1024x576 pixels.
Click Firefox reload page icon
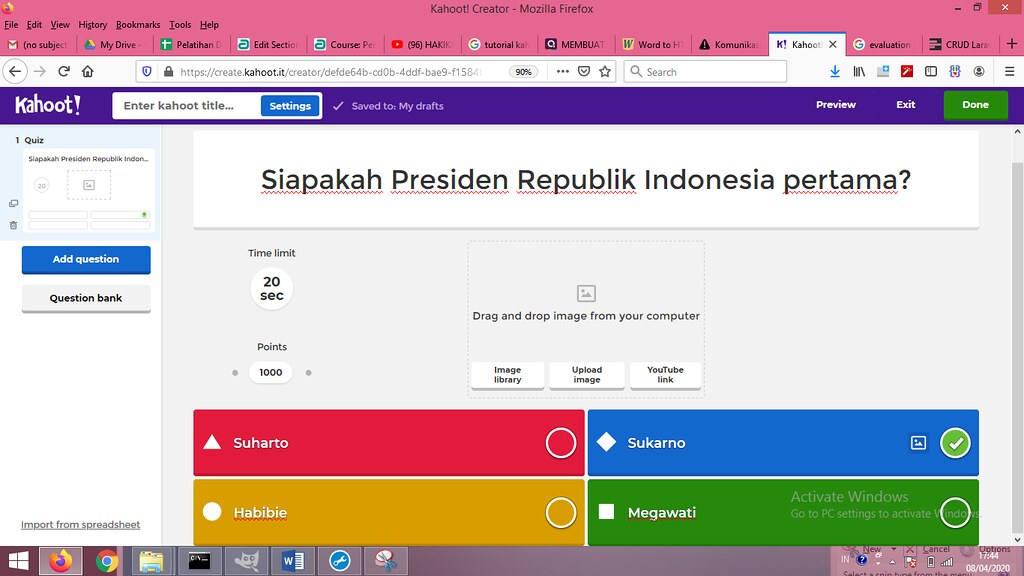[64, 71]
